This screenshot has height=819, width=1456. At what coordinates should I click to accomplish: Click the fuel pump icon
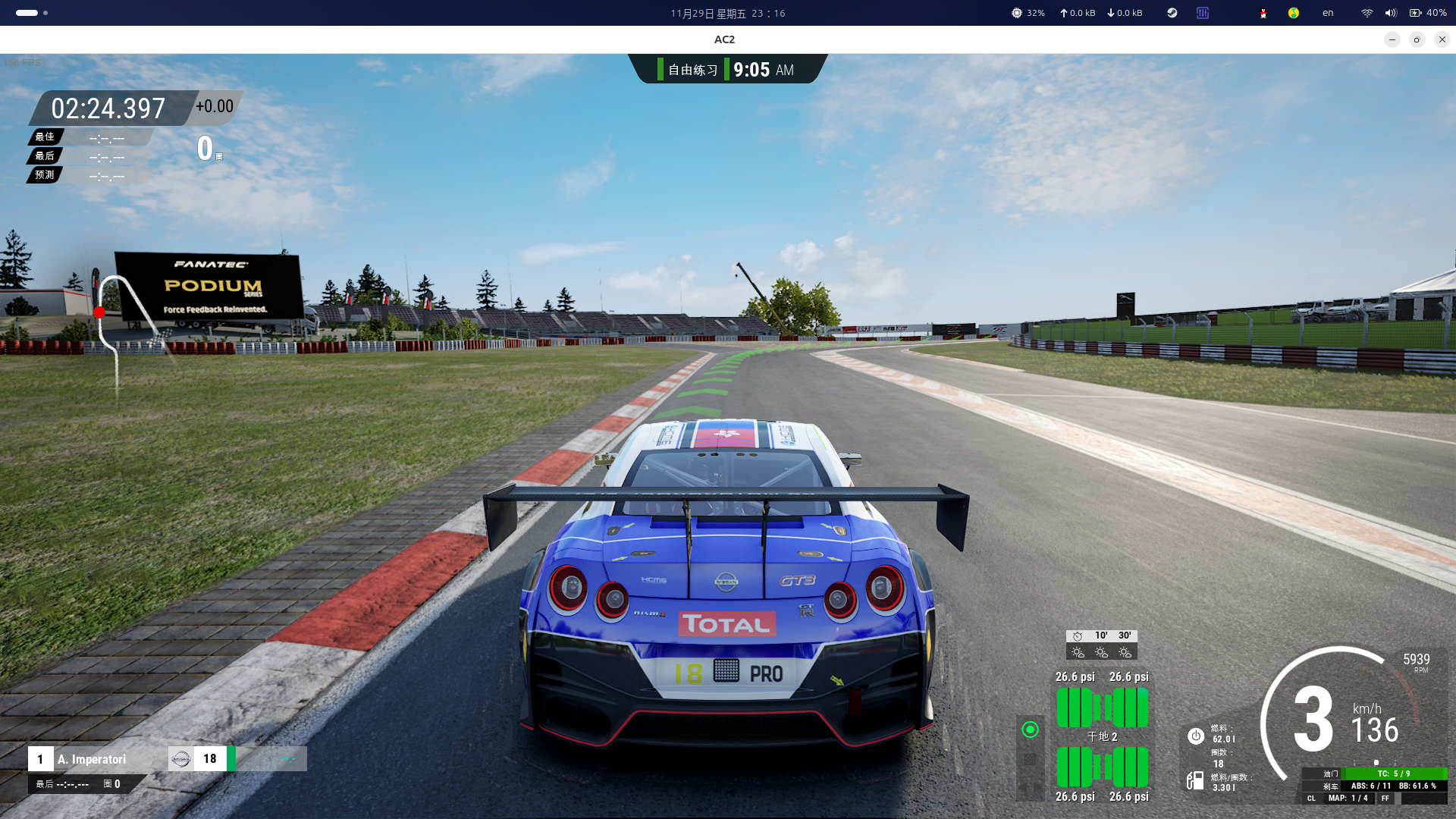(1195, 780)
